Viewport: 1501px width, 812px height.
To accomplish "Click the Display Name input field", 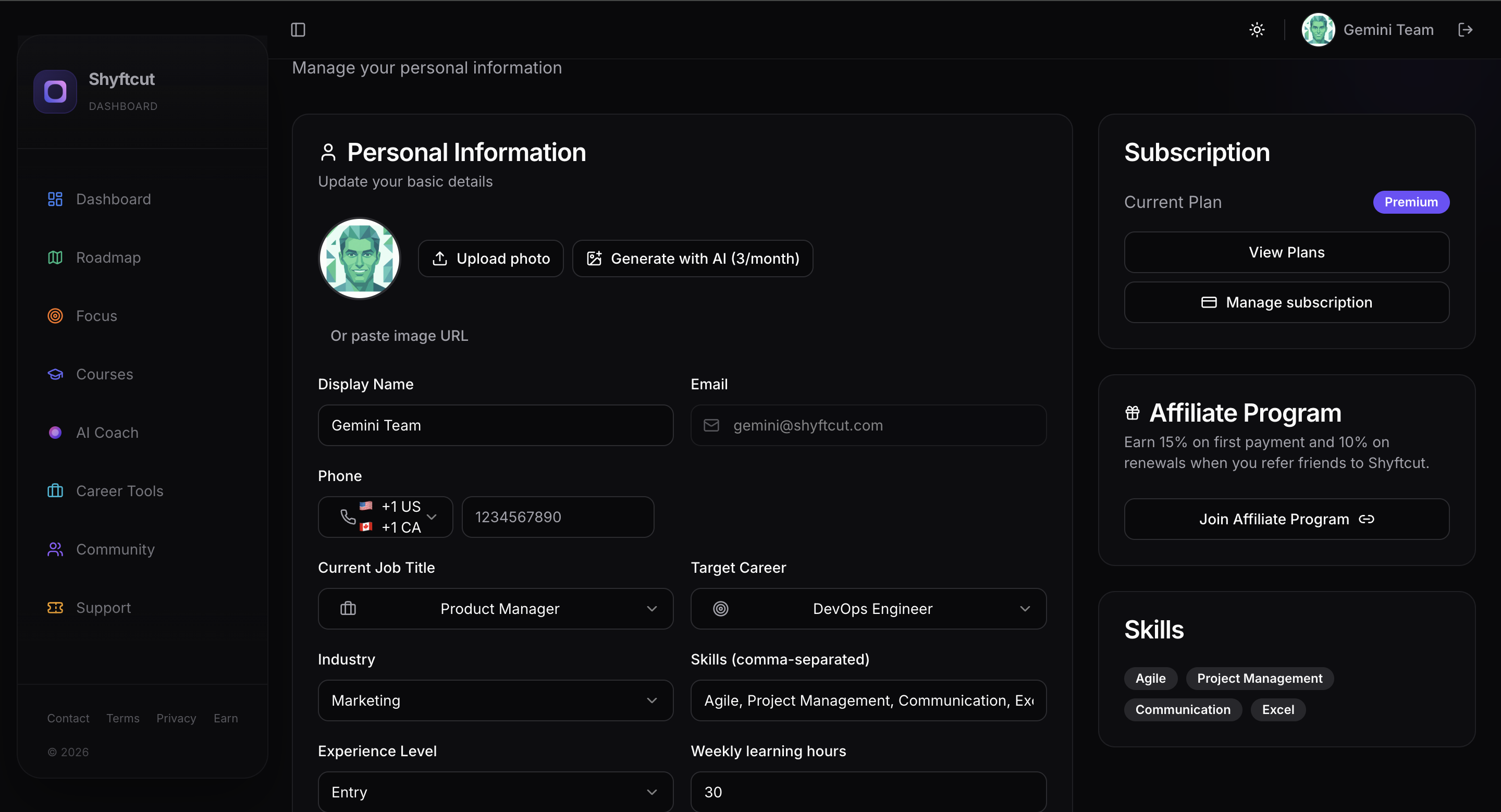I will pyautogui.click(x=495, y=425).
